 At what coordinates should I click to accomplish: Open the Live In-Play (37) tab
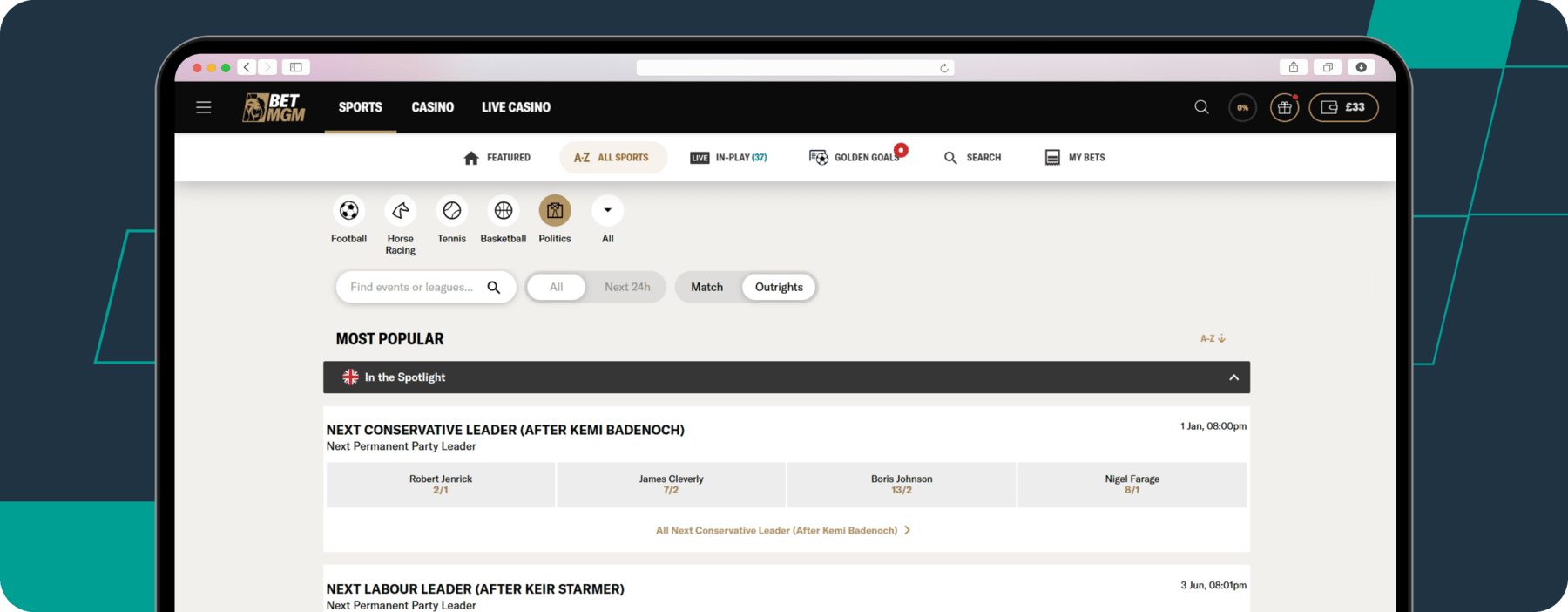pyautogui.click(x=728, y=158)
